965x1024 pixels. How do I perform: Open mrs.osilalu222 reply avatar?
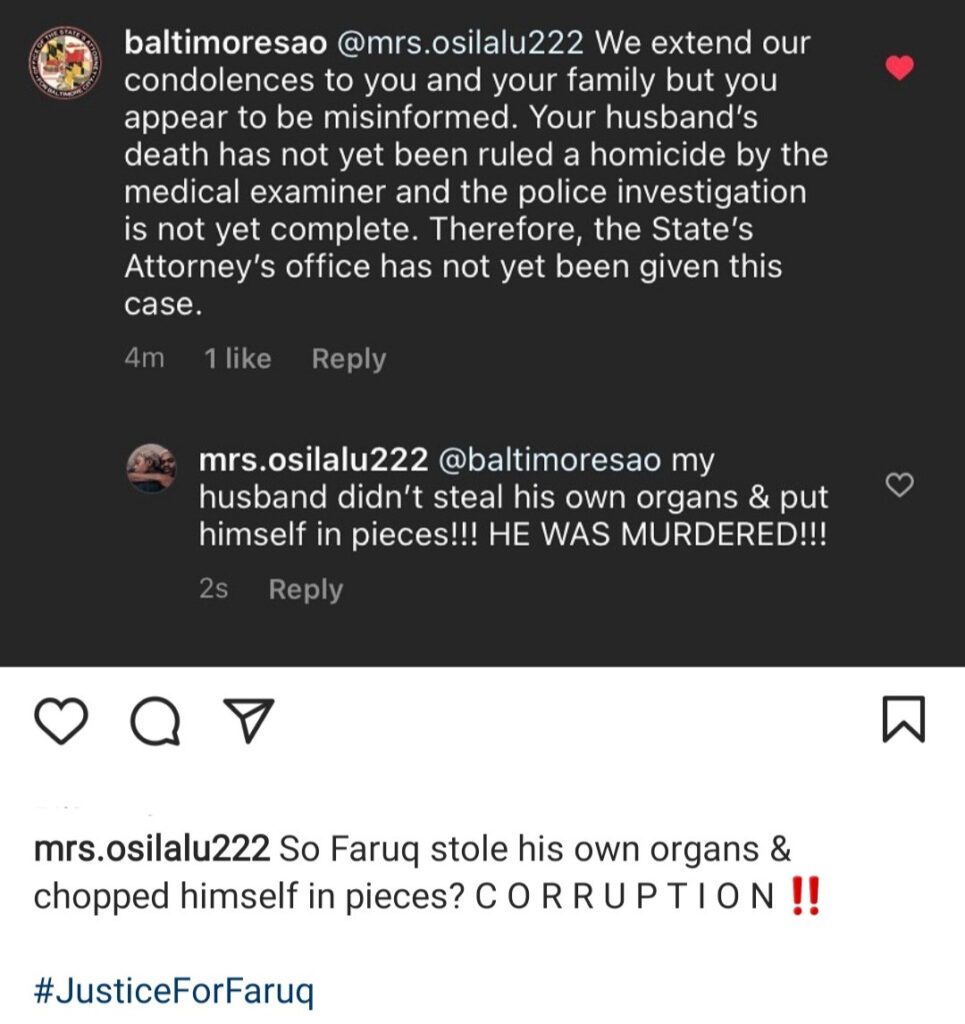click(x=152, y=468)
